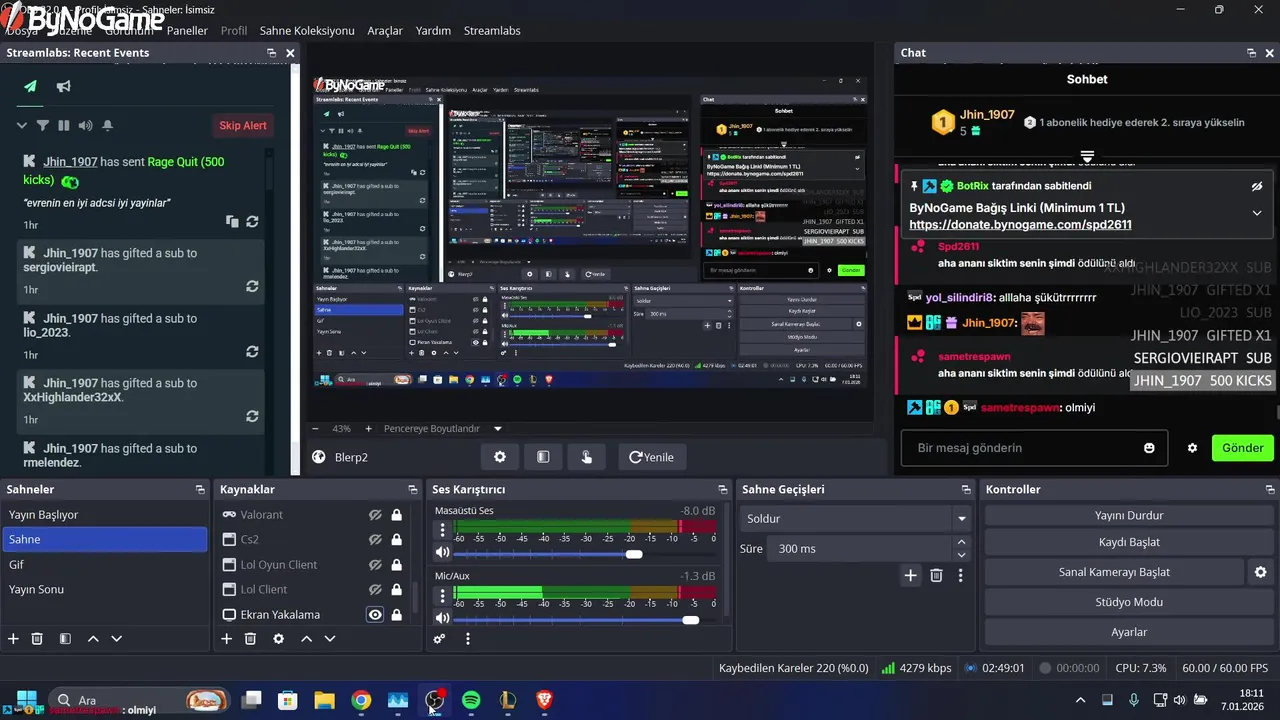The width and height of the screenshot is (1280, 720).
Task: Open Spotify from the taskbar
Action: pos(471,701)
